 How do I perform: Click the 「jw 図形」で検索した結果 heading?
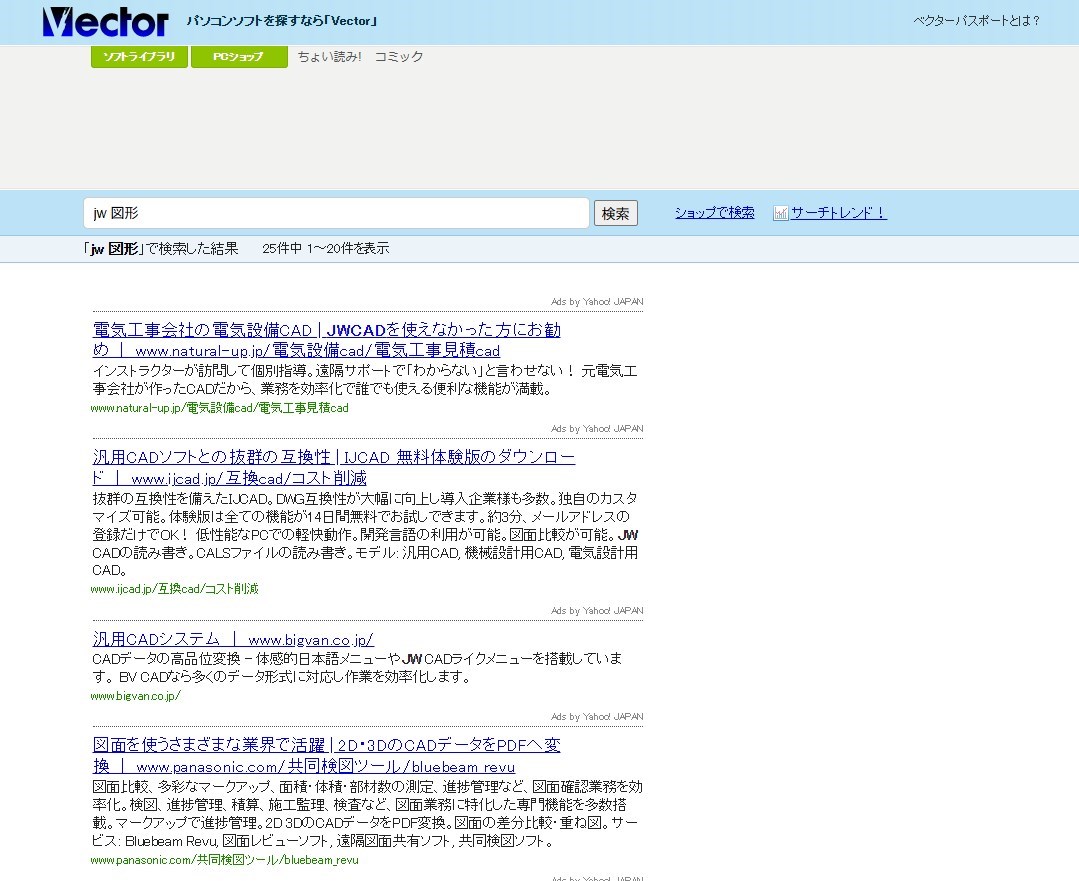(x=161, y=248)
